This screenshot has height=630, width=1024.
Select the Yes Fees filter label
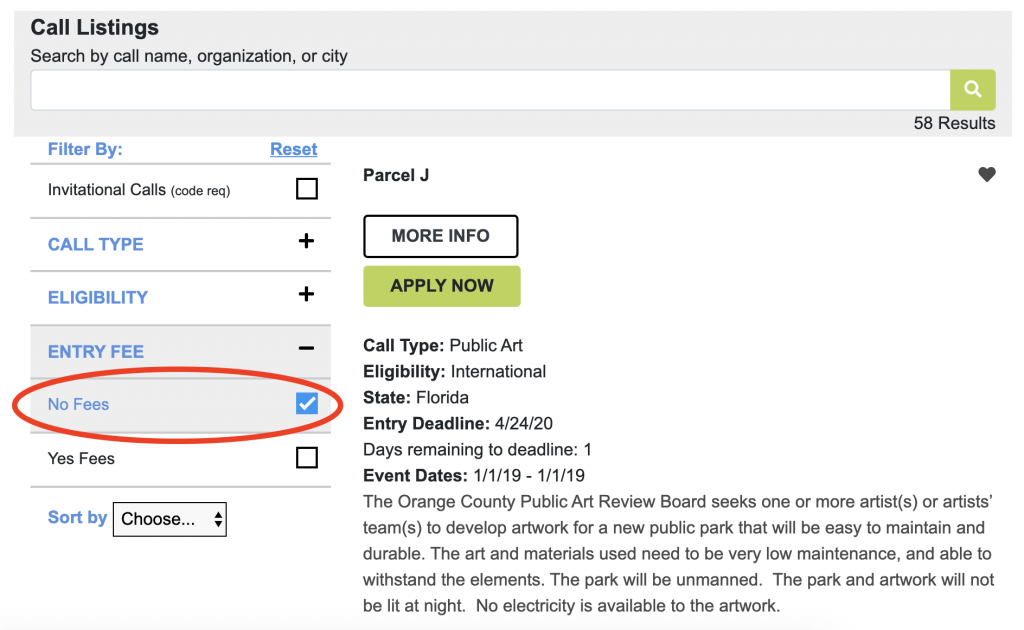pyautogui.click(x=81, y=458)
